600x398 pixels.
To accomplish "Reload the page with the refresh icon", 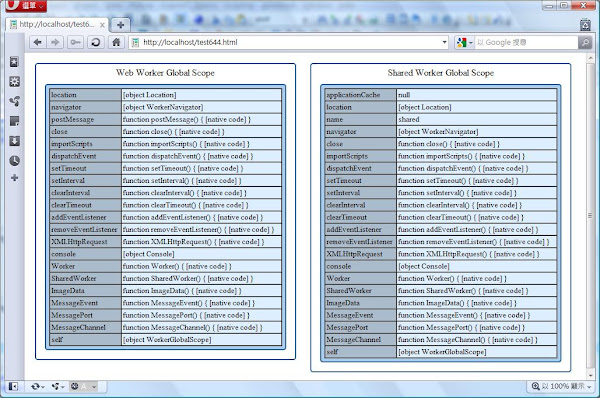I will pos(96,42).
